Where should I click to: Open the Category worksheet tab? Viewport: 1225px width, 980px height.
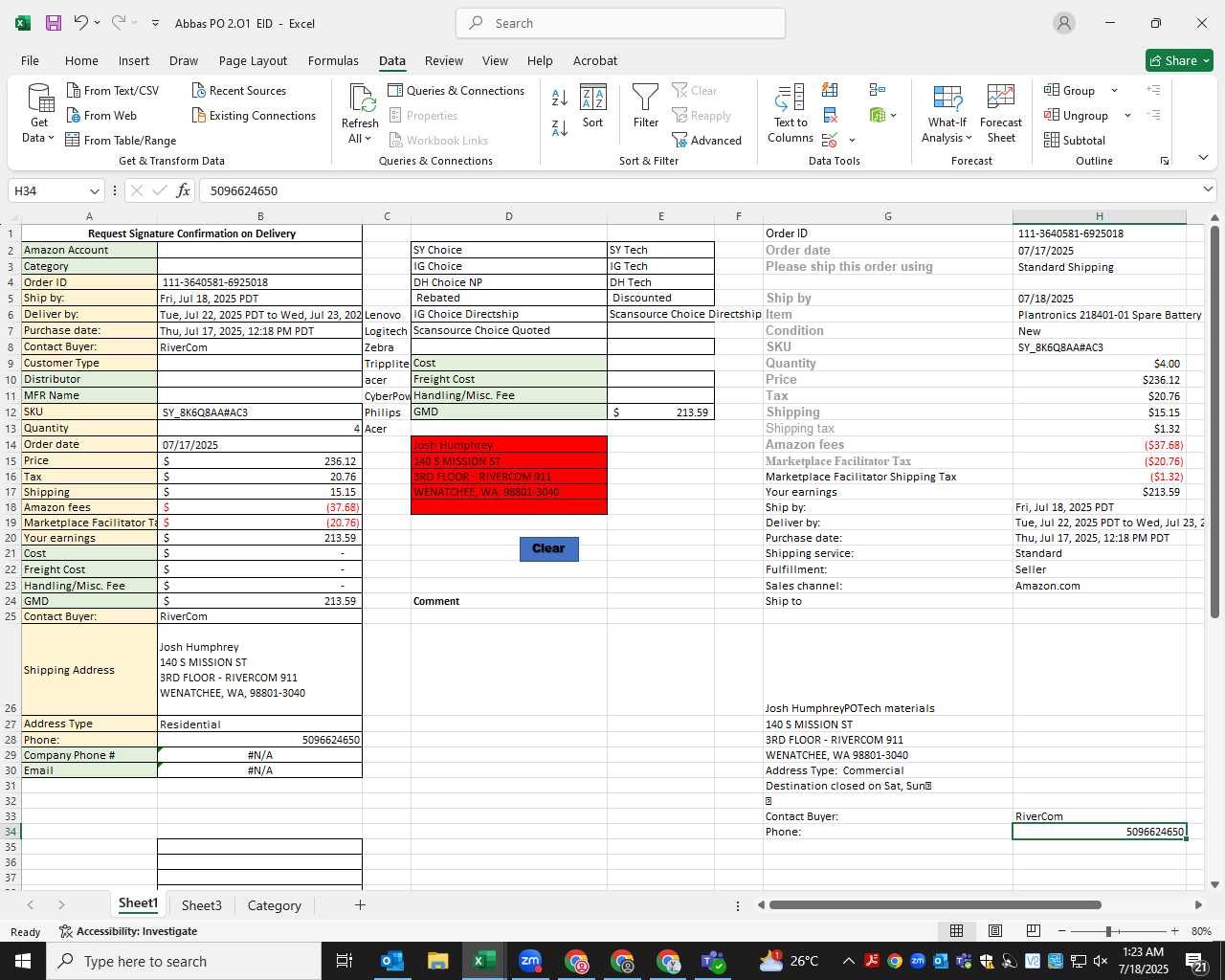point(275,905)
